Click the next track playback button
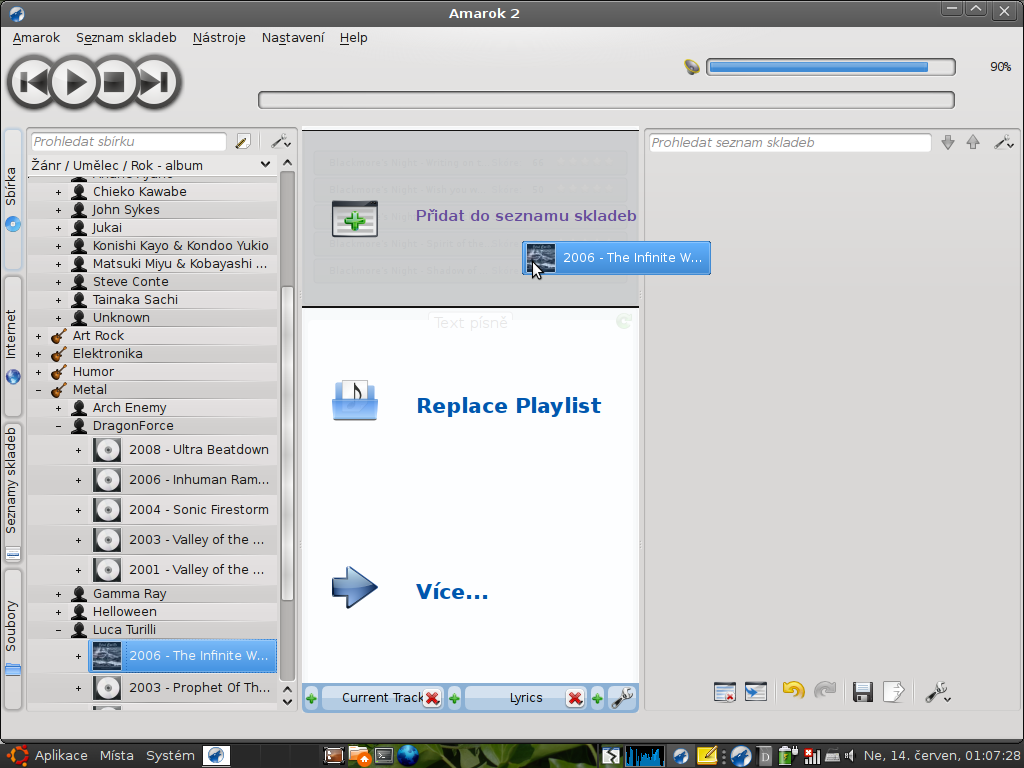 click(156, 82)
